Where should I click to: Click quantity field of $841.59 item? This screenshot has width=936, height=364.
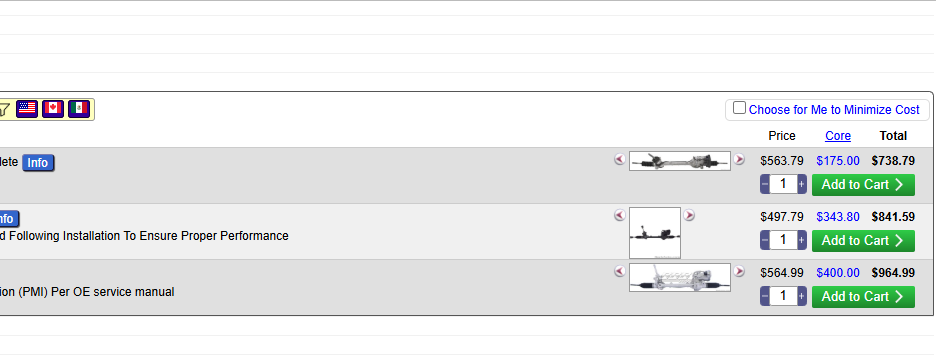783,240
